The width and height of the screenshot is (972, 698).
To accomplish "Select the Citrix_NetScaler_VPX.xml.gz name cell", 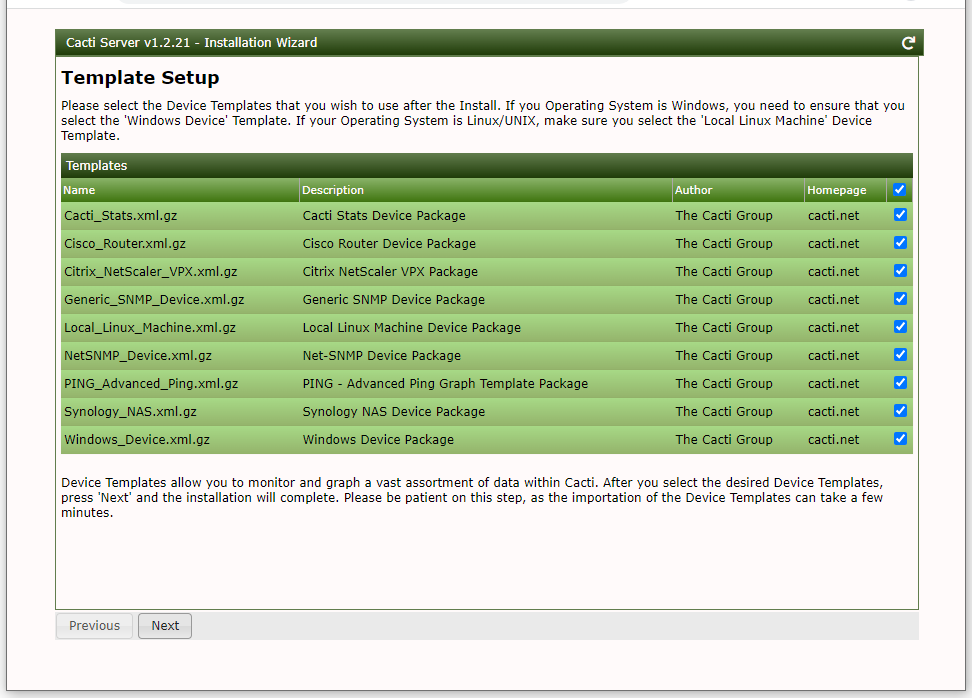I will pos(180,272).
